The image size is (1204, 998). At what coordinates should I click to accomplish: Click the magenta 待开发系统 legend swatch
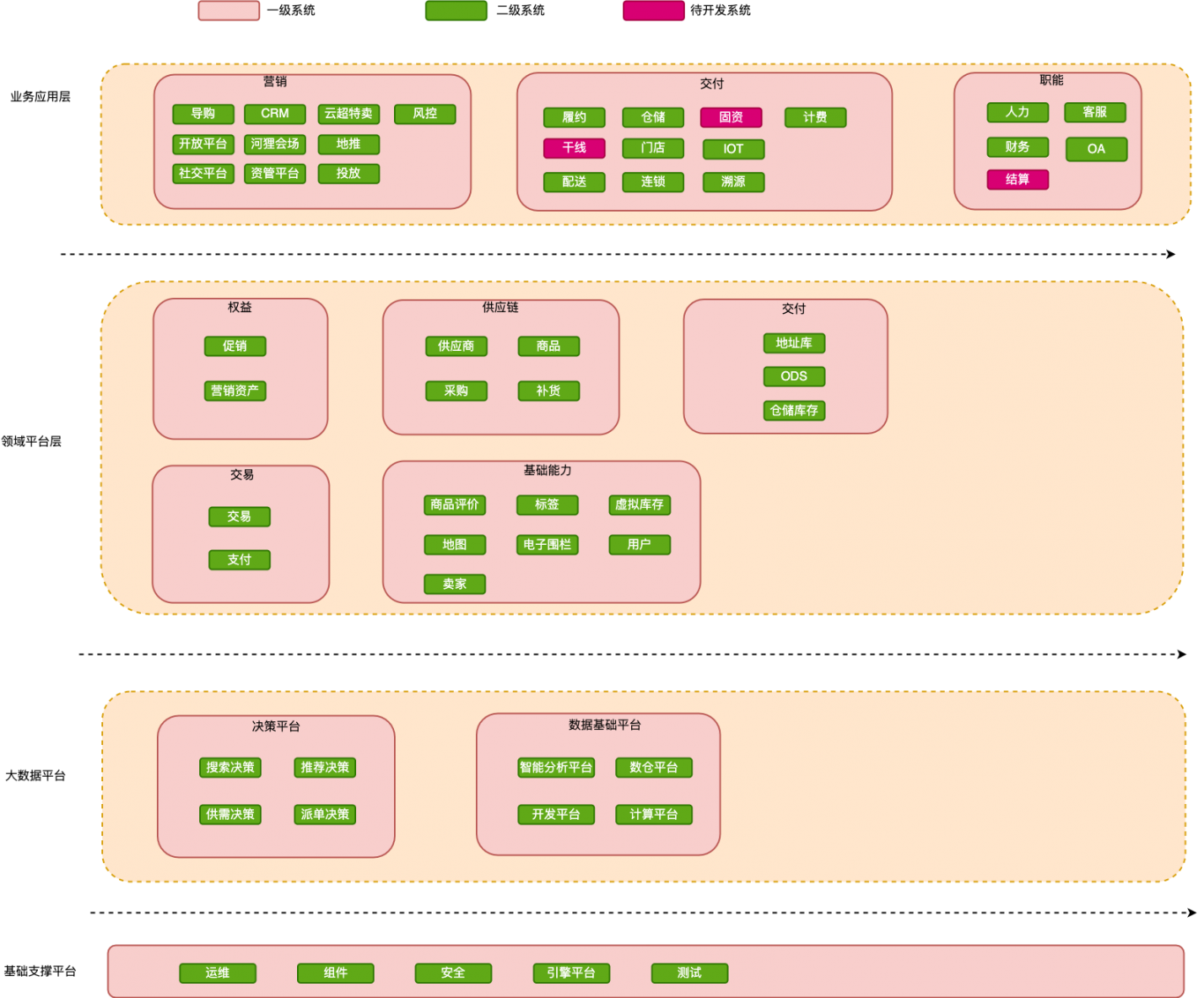pos(653,11)
